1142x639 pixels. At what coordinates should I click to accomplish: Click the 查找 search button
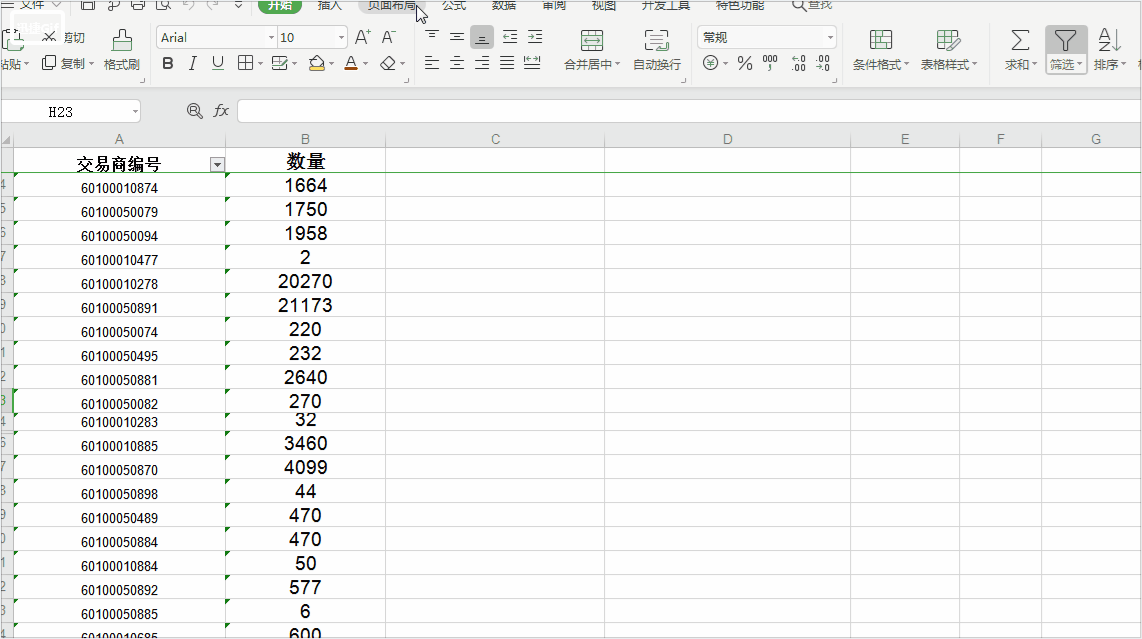812,6
